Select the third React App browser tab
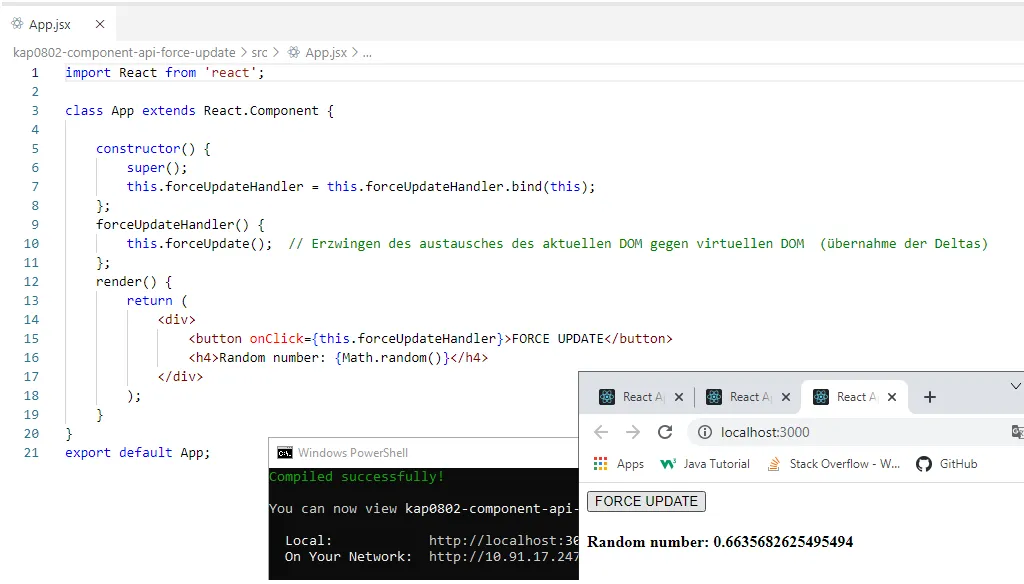1024x584 pixels. pyautogui.click(x=856, y=397)
